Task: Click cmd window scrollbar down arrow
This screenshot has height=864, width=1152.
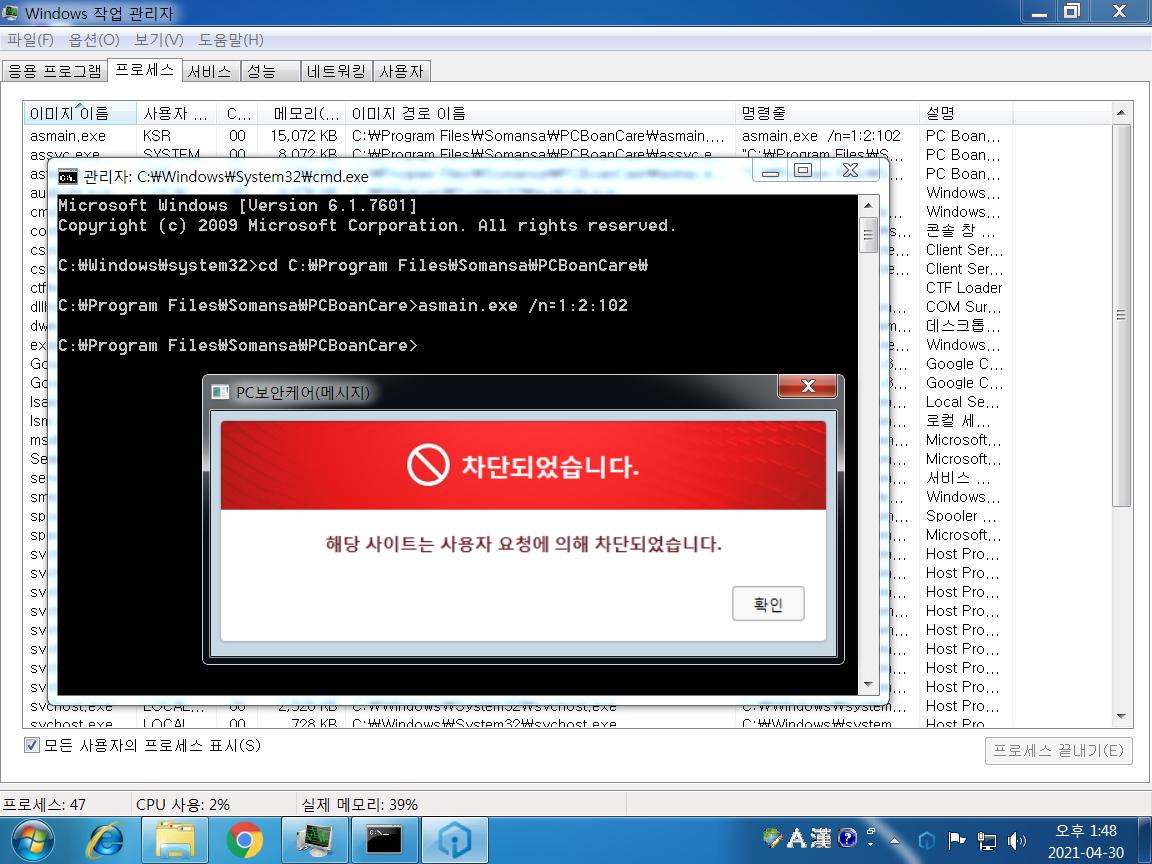Action: 868,685
